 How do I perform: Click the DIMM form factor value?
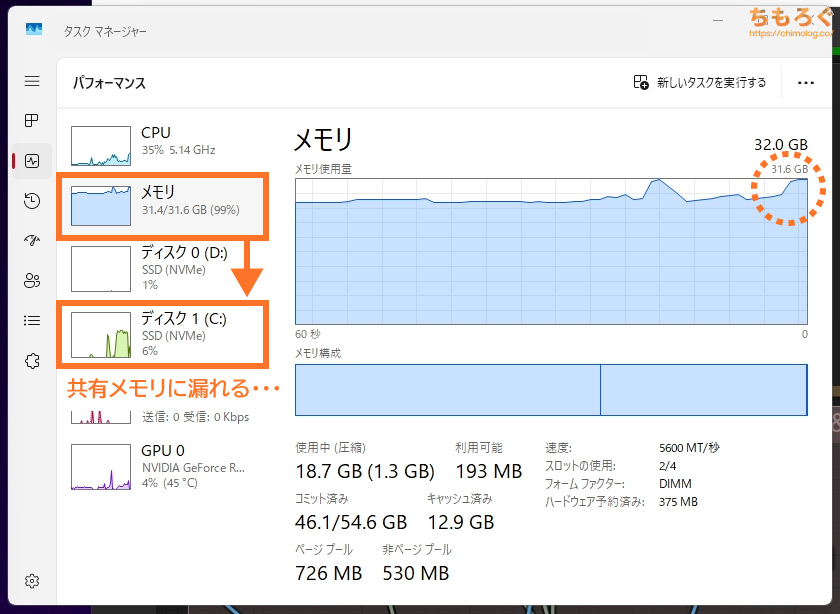(x=675, y=484)
